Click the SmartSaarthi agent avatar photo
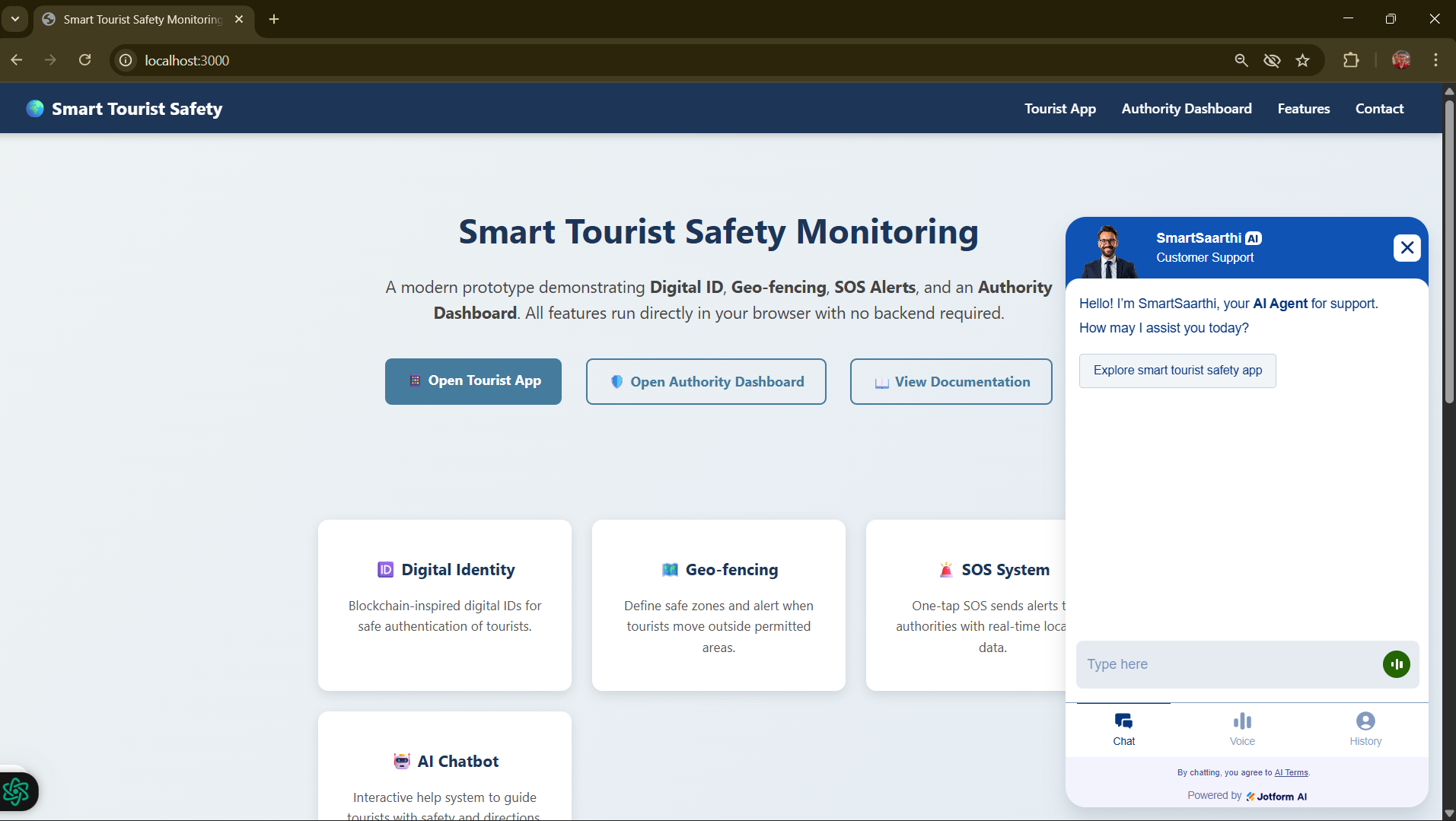Image resolution: width=1456 pixels, height=821 pixels. [x=1109, y=252]
